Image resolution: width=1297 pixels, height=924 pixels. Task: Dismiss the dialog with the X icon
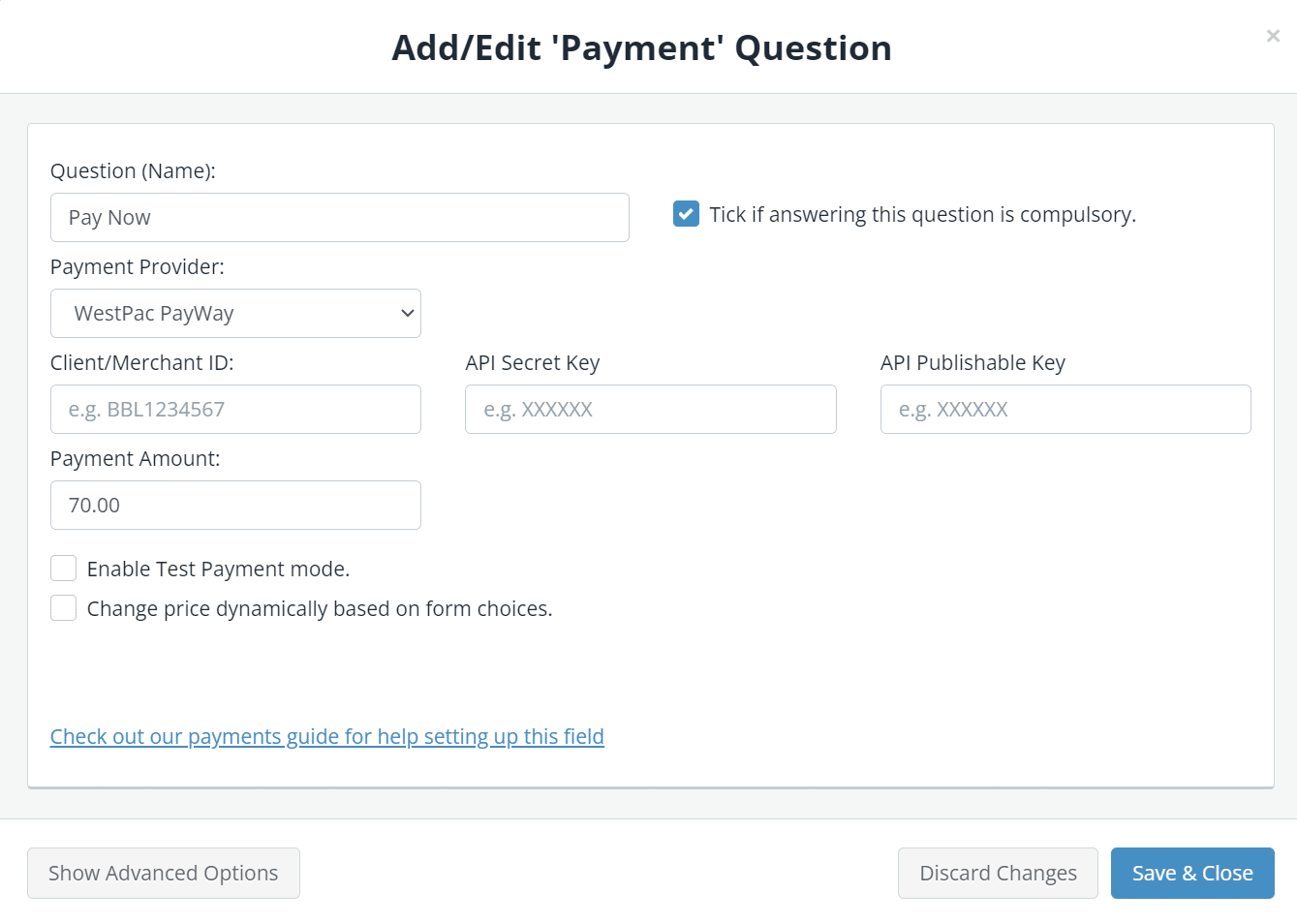coord(1273,36)
